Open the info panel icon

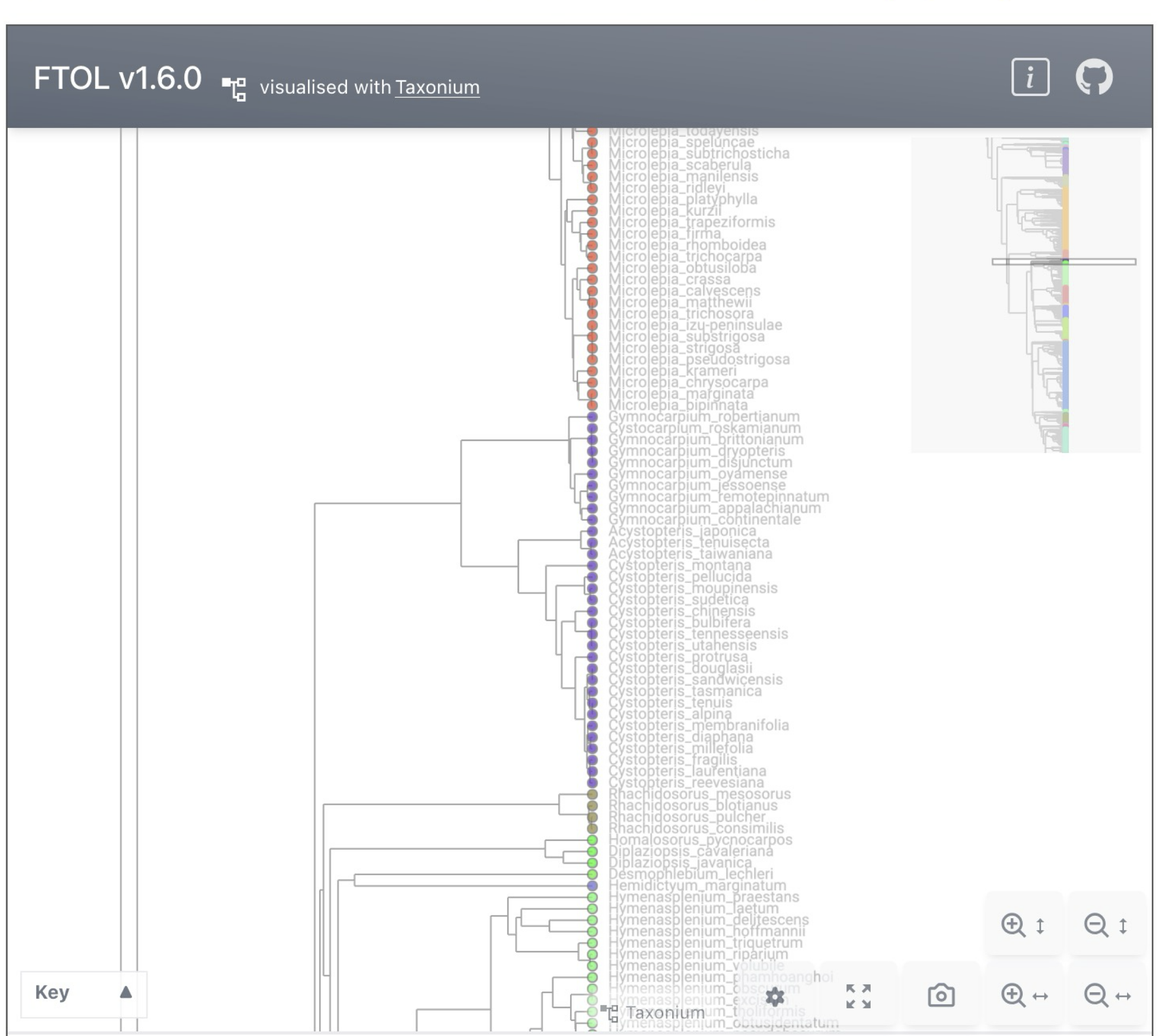1030,77
